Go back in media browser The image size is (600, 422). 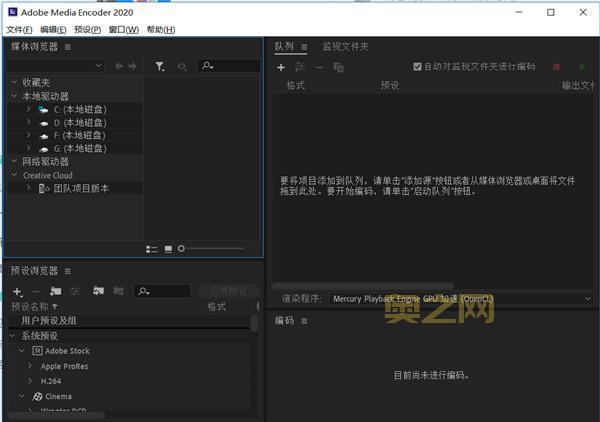point(119,67)
